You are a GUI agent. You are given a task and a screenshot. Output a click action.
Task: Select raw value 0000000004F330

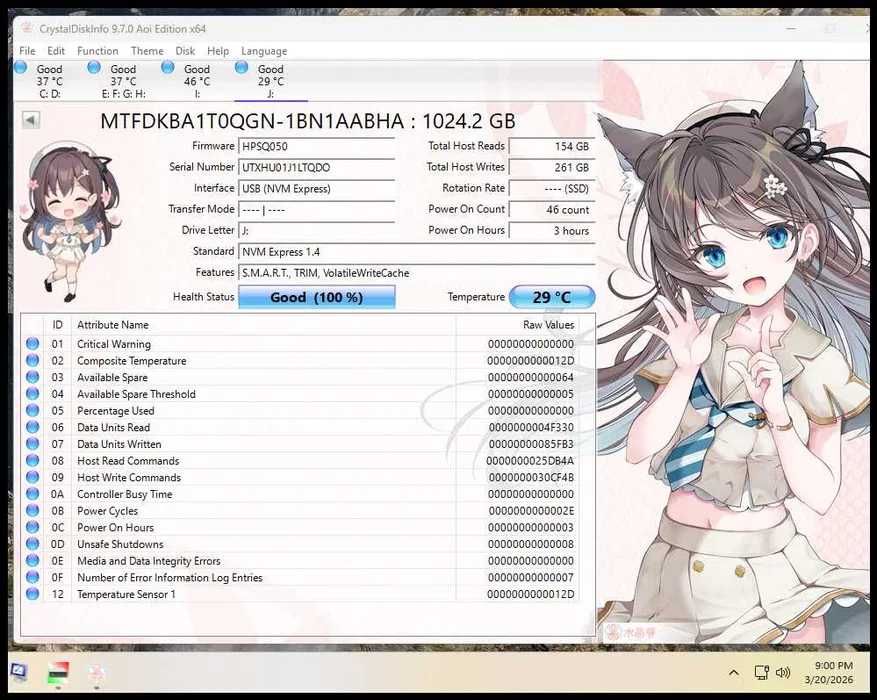click(531, 427)
